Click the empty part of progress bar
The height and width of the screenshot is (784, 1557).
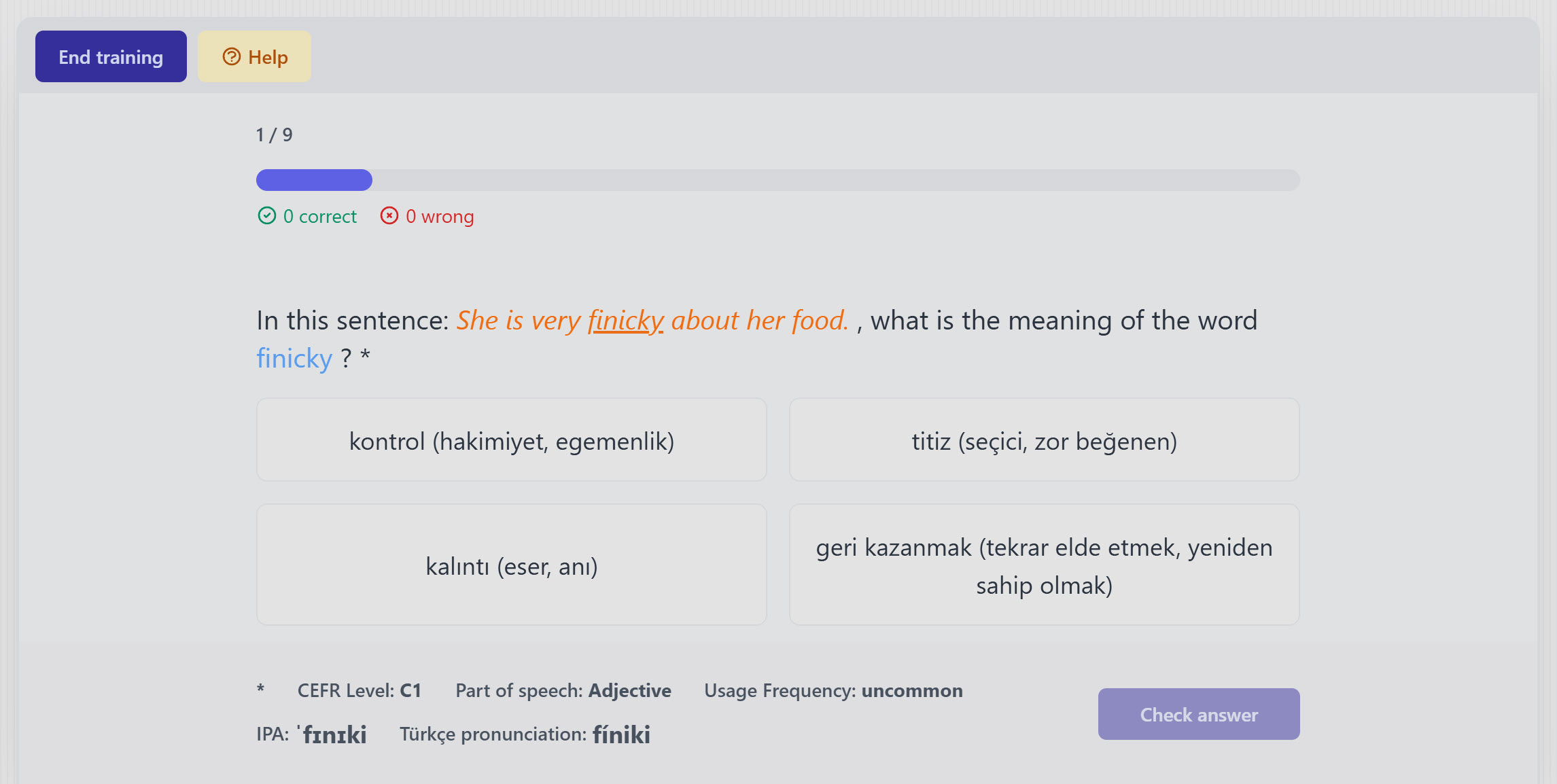836,180
